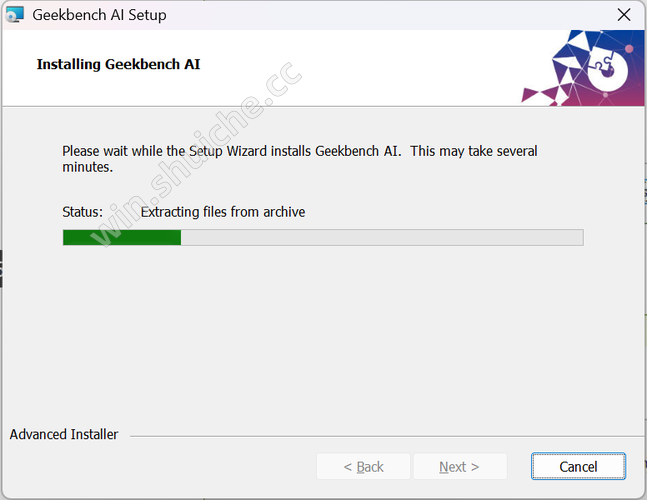Click the installer icon in title bar

(x=15, y=15)
